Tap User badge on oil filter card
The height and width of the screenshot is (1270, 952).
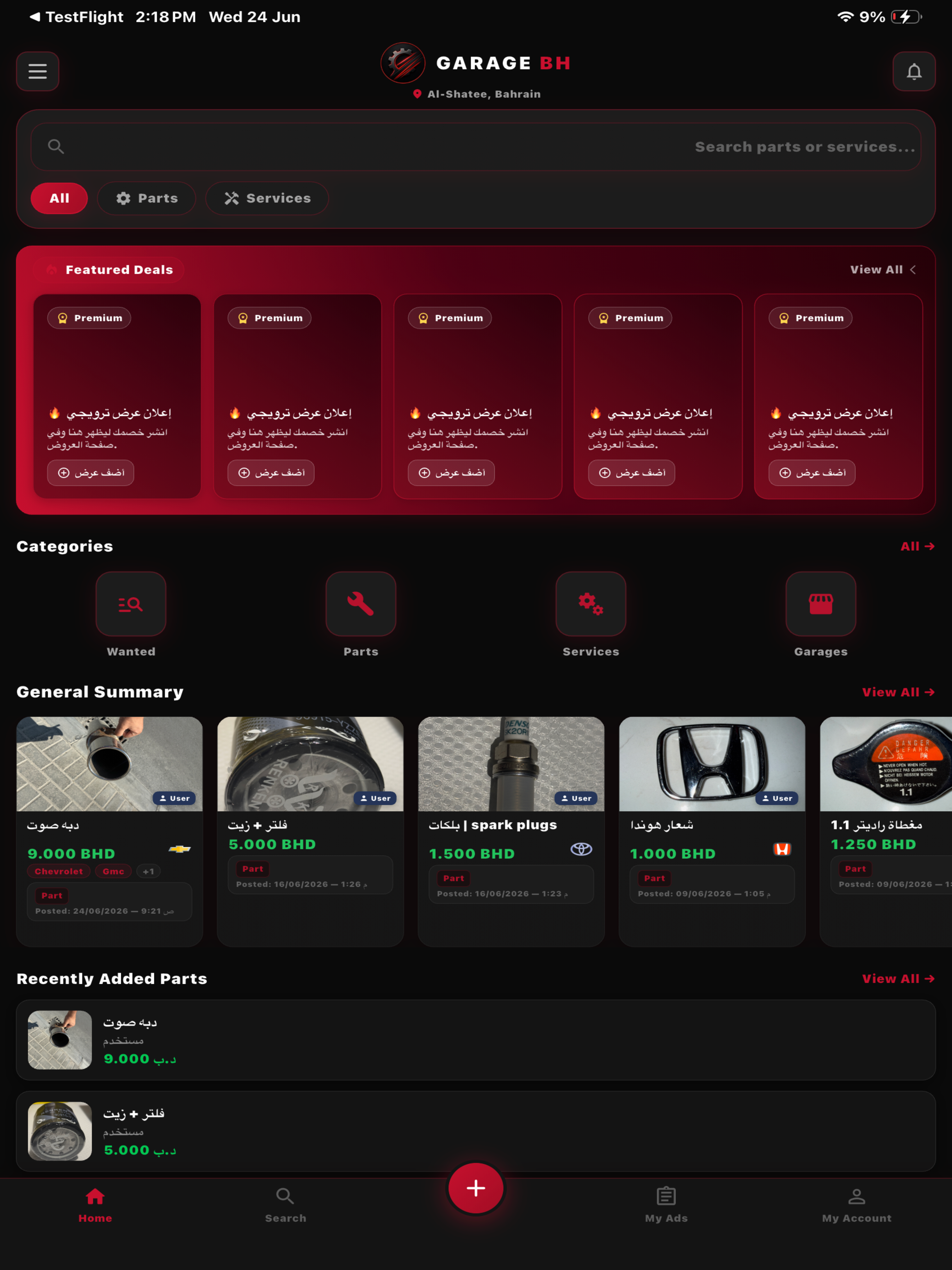pyautogui.click(x=375, y=798)
